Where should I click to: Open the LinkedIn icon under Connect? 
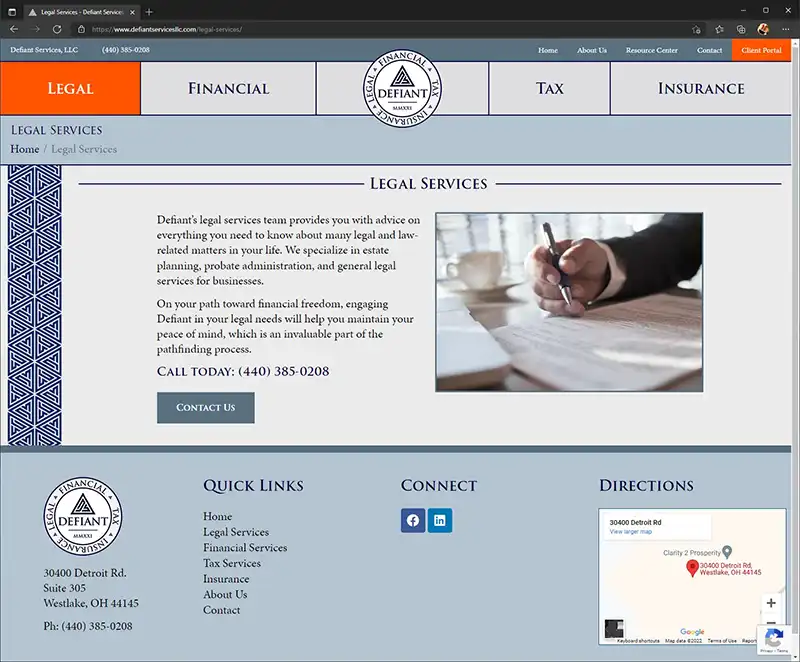click(440, 520)
